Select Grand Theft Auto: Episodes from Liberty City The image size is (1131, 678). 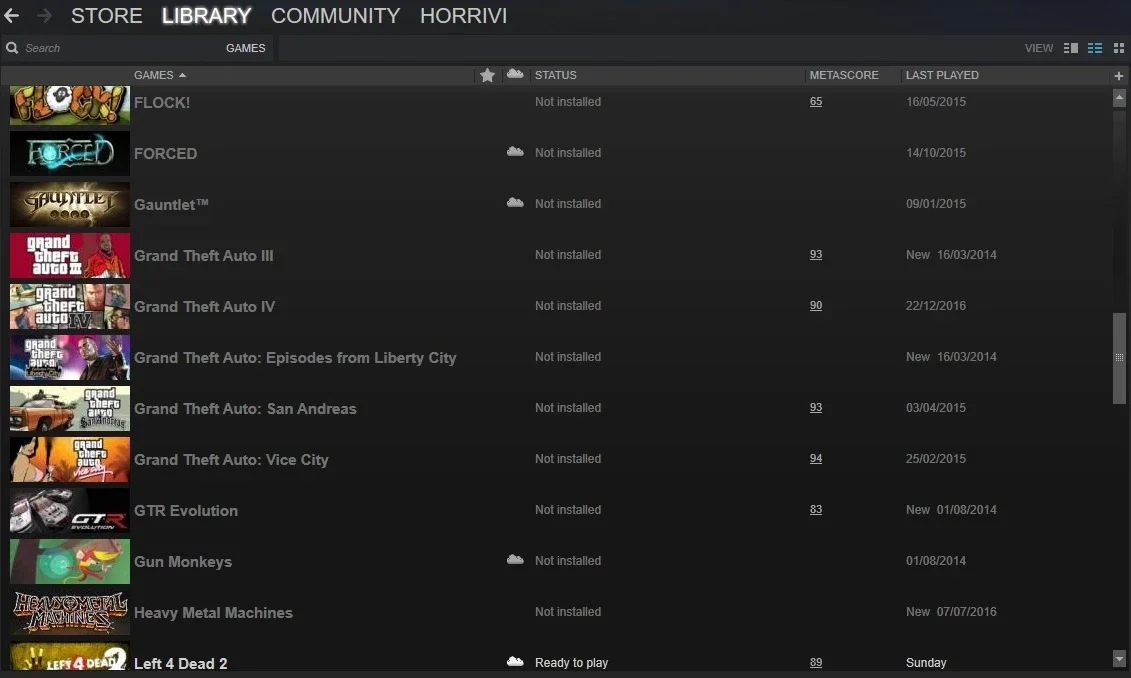[295, 358]
